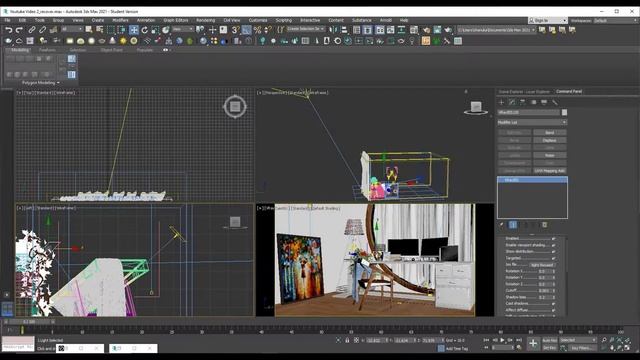Image resolution: width=640 pixels, height=360 pixels.
Task: Open the Modifier List dropdown
Action: 532,122
